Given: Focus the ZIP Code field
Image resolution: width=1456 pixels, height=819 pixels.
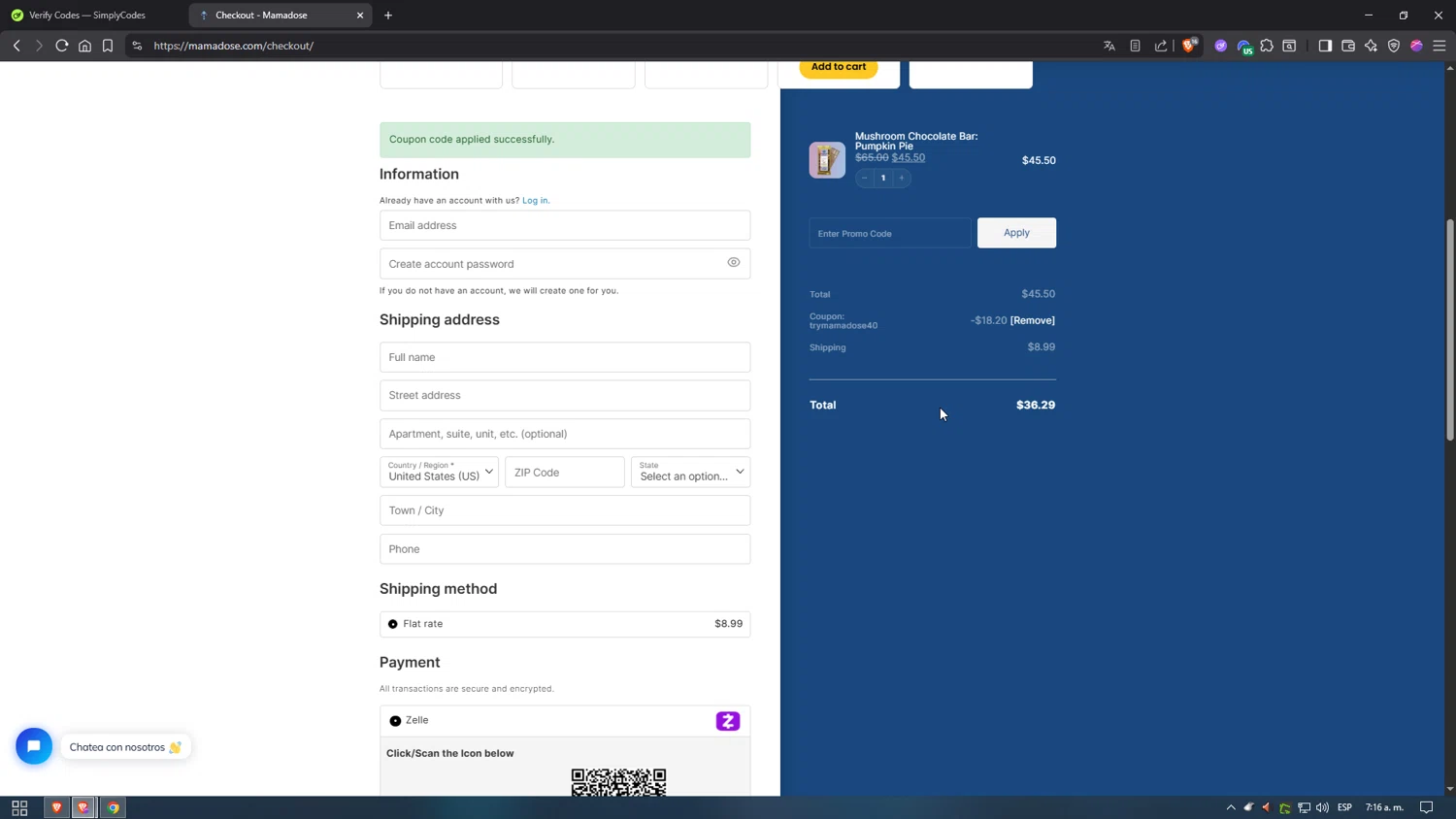Looking at the screenshot, I should click(x=565, y=472).
